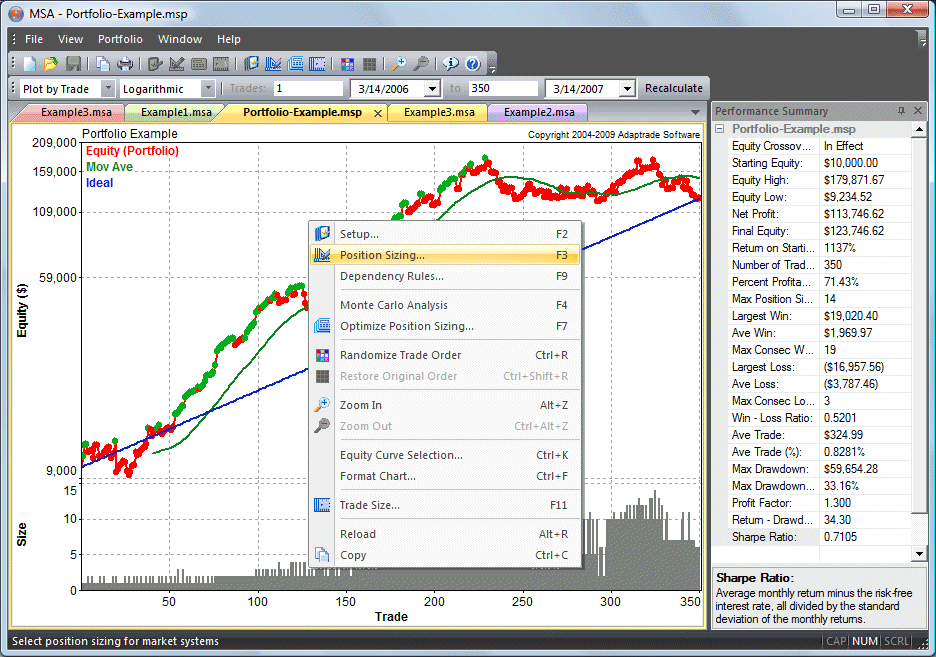Open the Help menu
This screenshot has width=936, height=657.
pyautogui.click(x=229, y=39)
